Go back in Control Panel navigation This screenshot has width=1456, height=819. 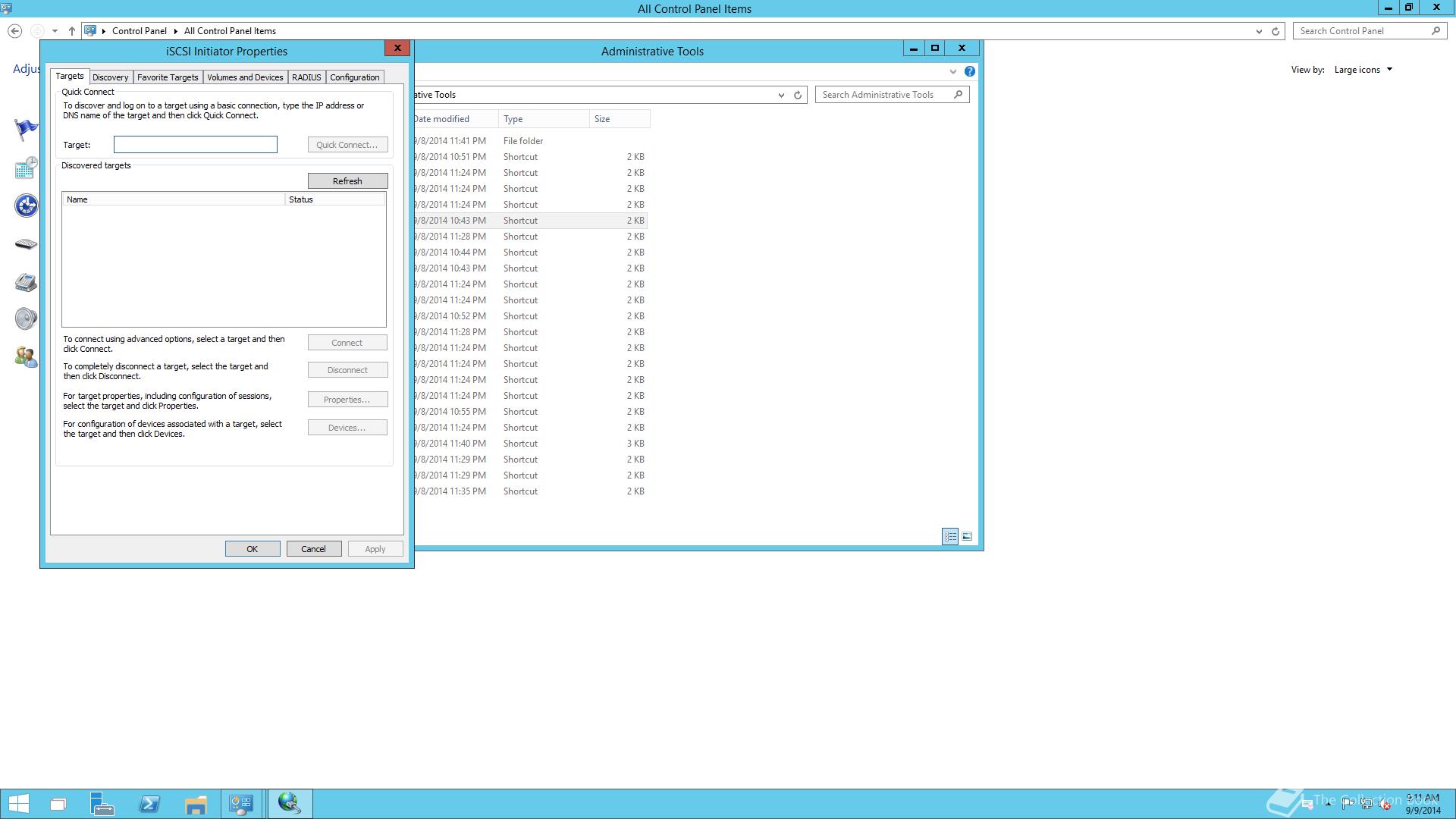pyautogui.click(x=14, y=31)
